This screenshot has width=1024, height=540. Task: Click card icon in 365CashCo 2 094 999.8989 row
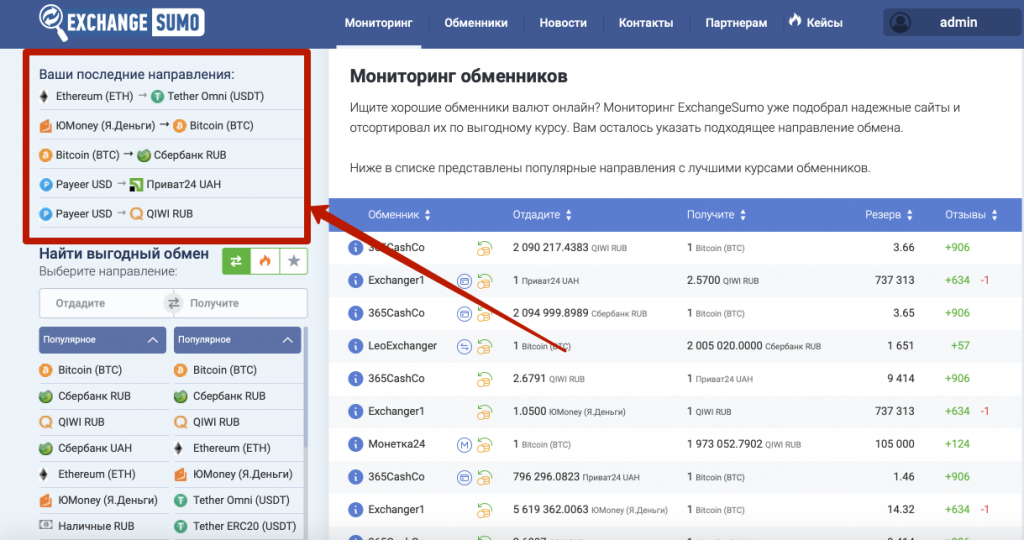point(464,314)
